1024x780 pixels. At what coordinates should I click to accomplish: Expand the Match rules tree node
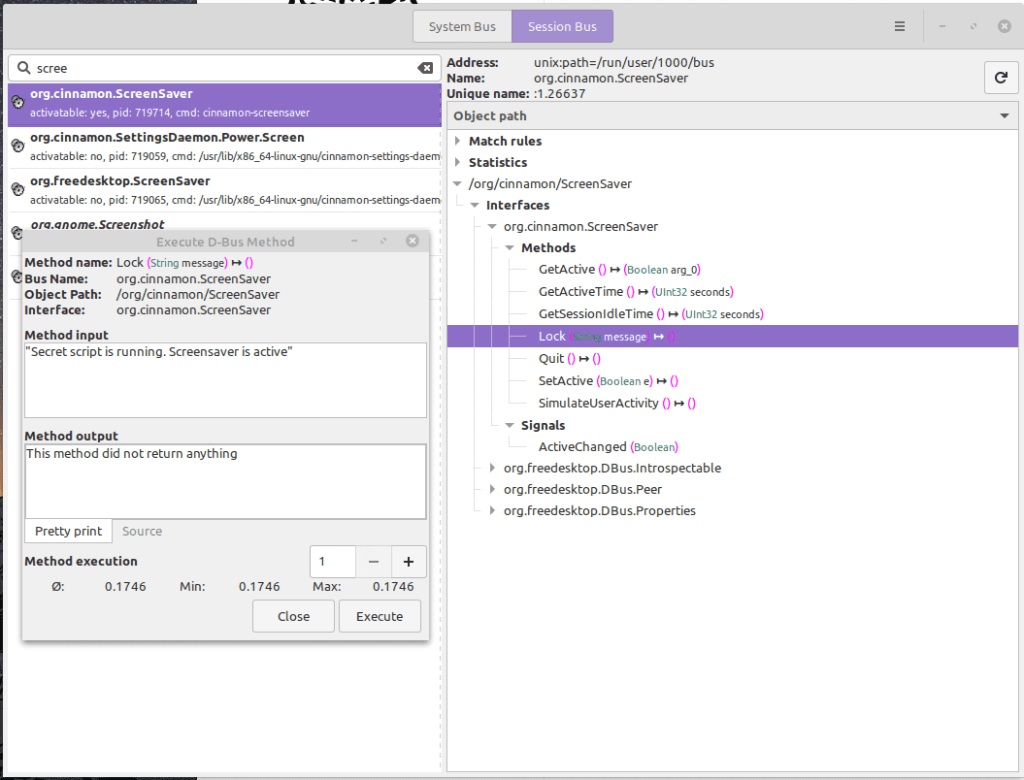pos(458,141)
